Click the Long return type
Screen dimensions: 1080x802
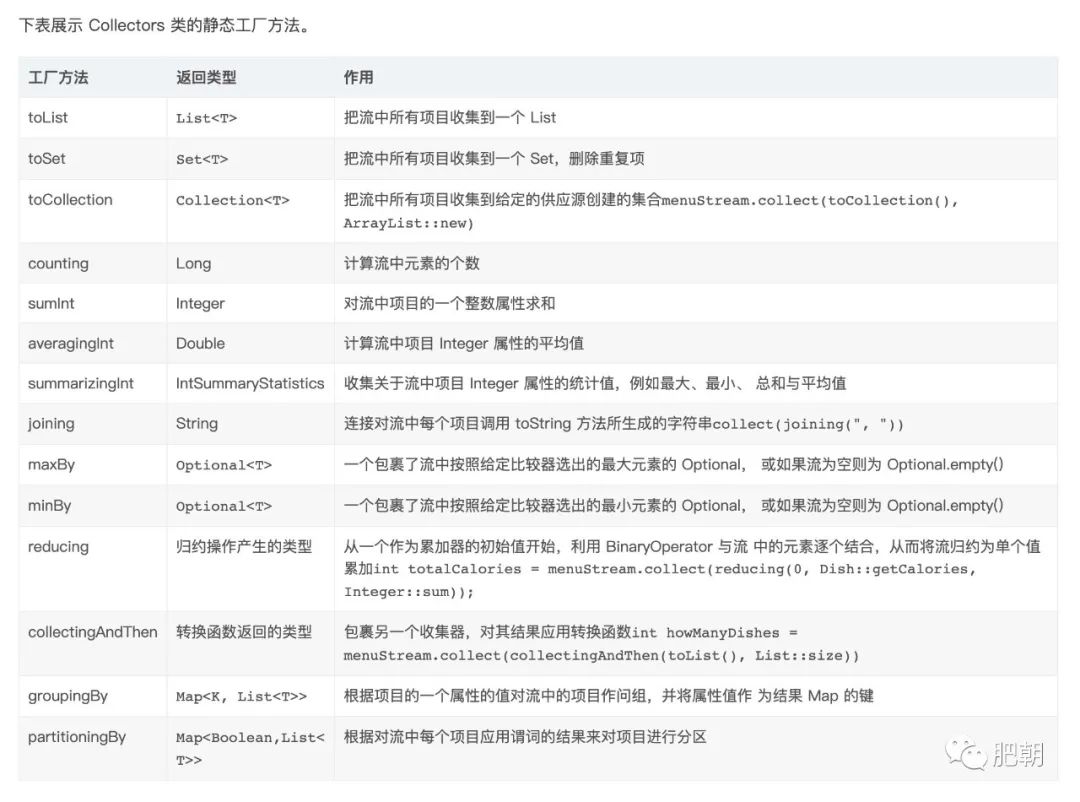pos(194,263)
